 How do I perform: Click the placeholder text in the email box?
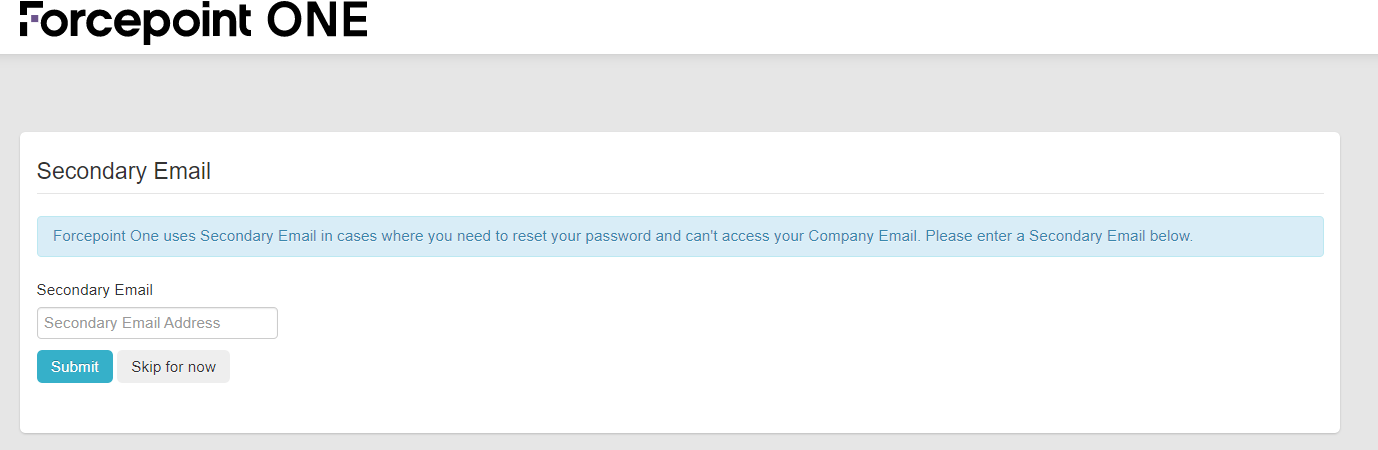tap(132, 323)
